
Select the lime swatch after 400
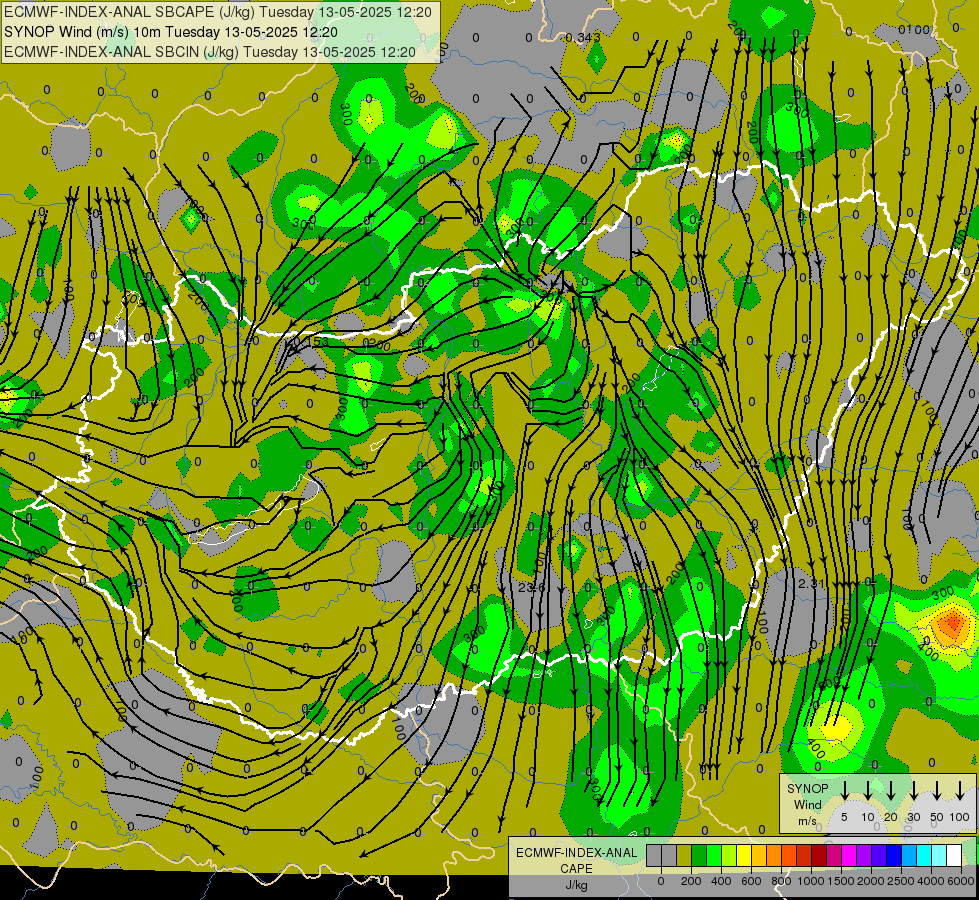729,855
